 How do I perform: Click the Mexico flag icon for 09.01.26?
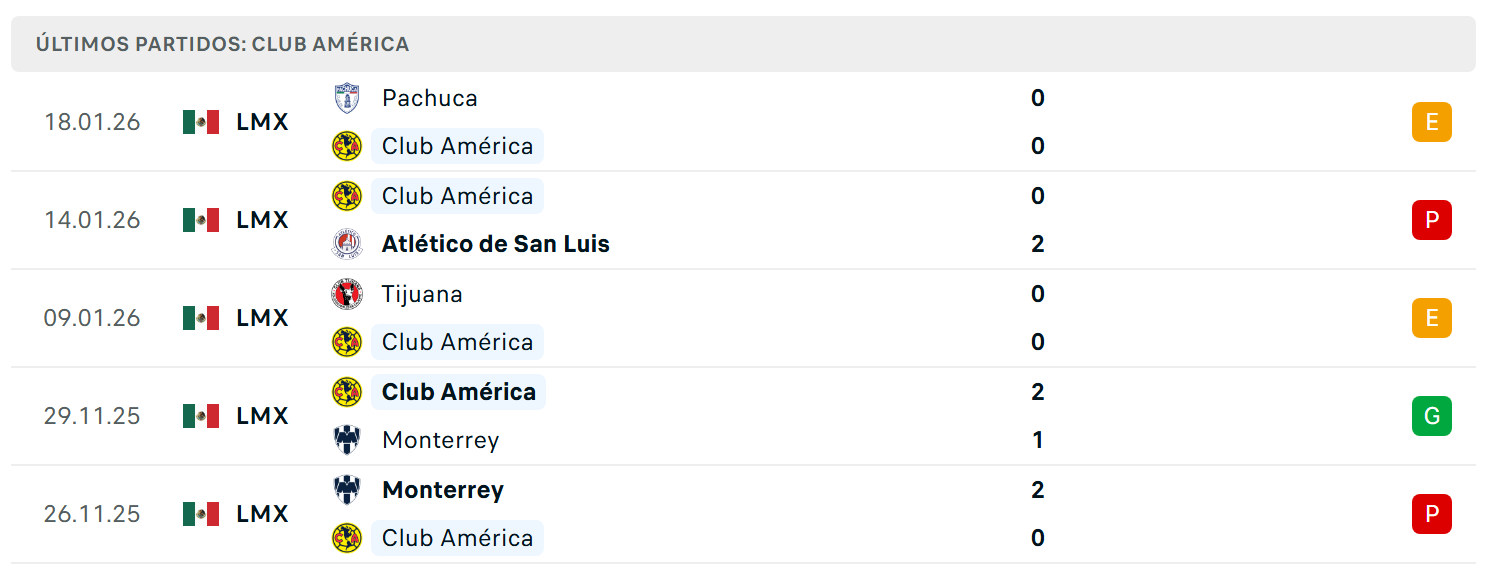coord(201,318)
